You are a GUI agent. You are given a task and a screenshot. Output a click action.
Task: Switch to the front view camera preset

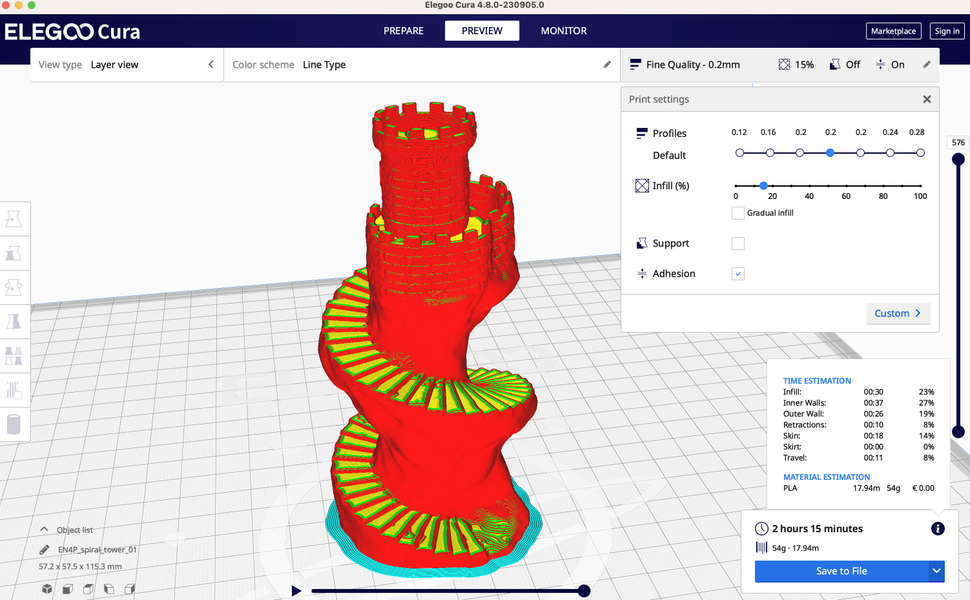click(x=66, y=589)
